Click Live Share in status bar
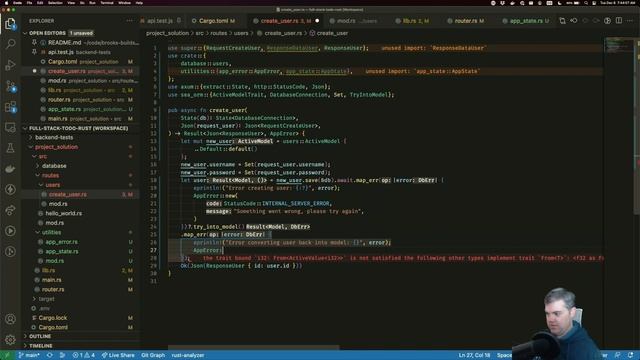The height and width of the screenshot is (360, 640). click(x=118, y=355)
